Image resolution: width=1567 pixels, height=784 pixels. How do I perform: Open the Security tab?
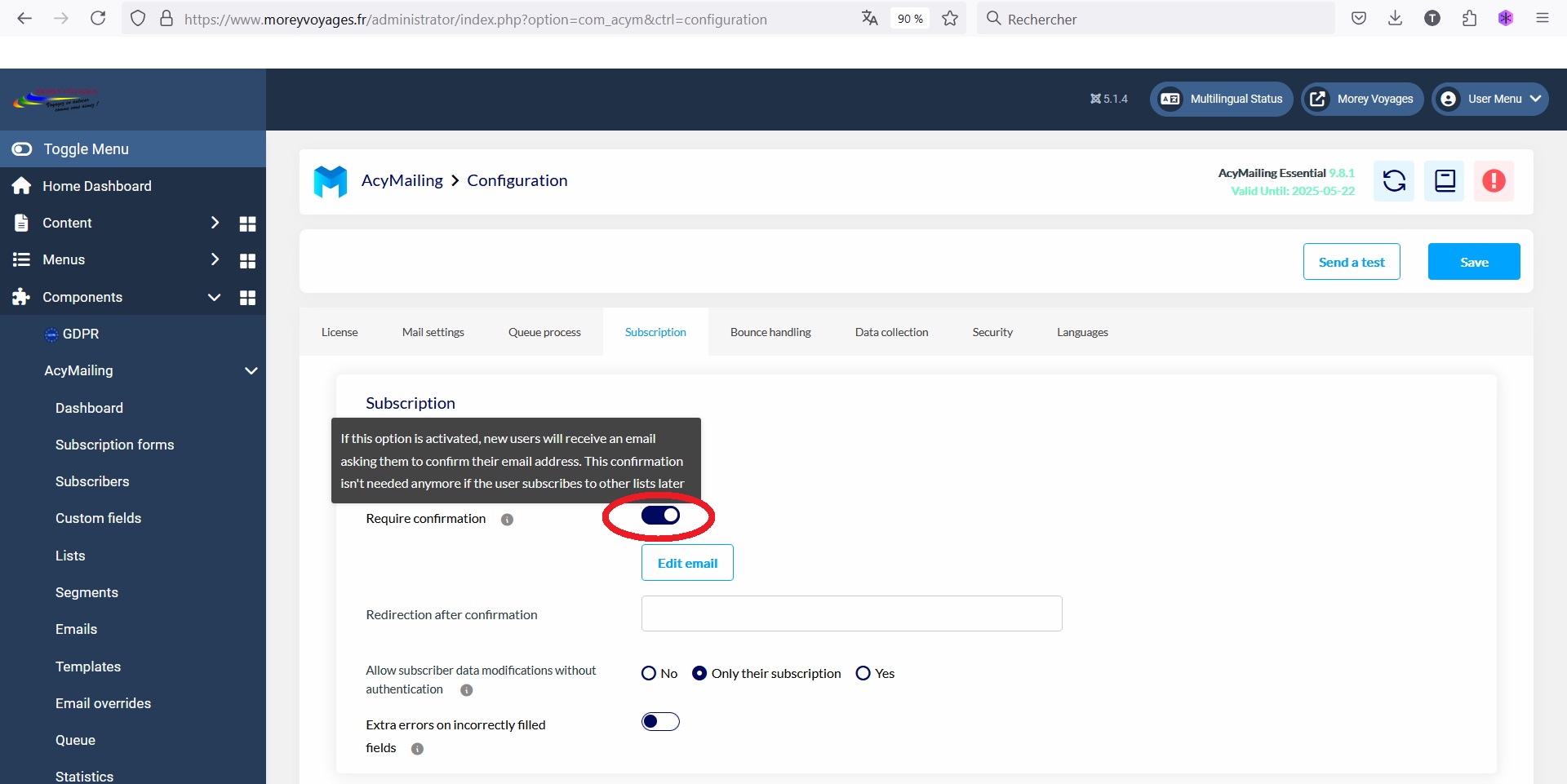(x=992, y=332)
